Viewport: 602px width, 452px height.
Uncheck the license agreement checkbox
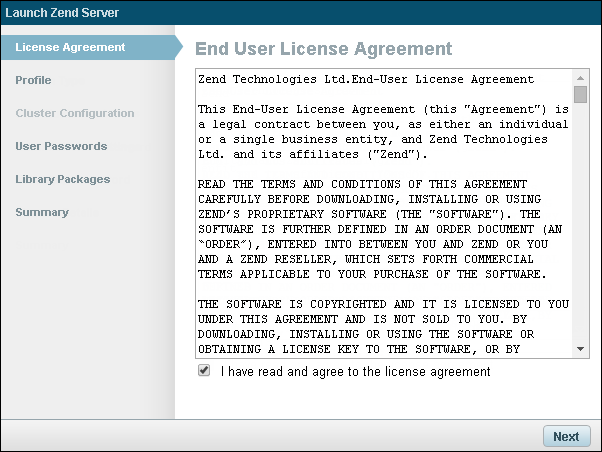click(x=204, y=370)
